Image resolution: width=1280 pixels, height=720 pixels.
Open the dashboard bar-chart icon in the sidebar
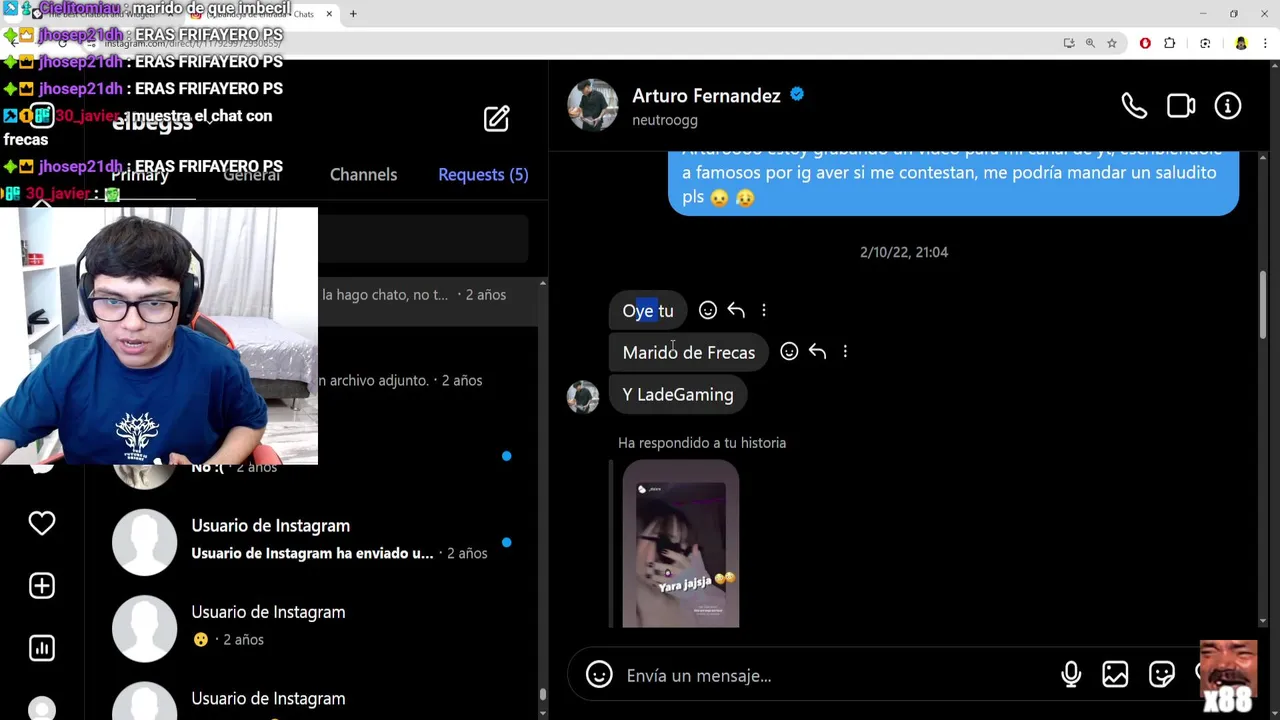pyautogui.click(x=42, y=648)
